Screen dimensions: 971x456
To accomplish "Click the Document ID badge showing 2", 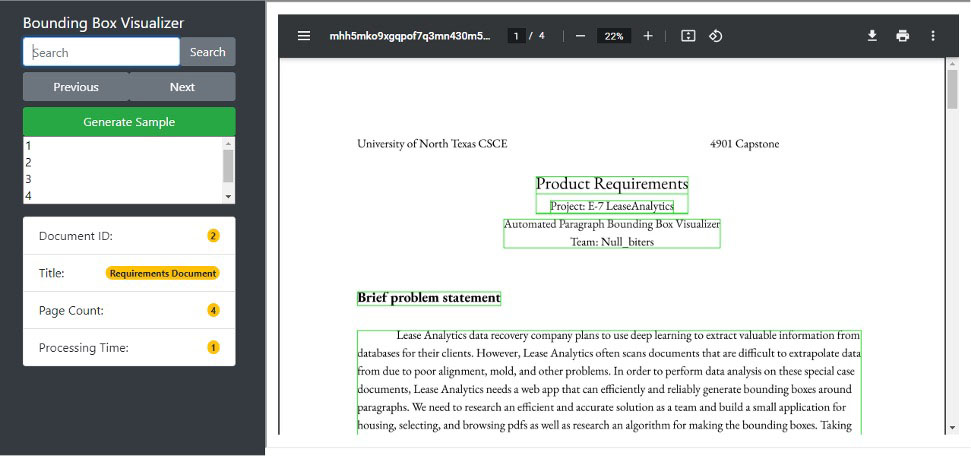I will coord(213,235).
